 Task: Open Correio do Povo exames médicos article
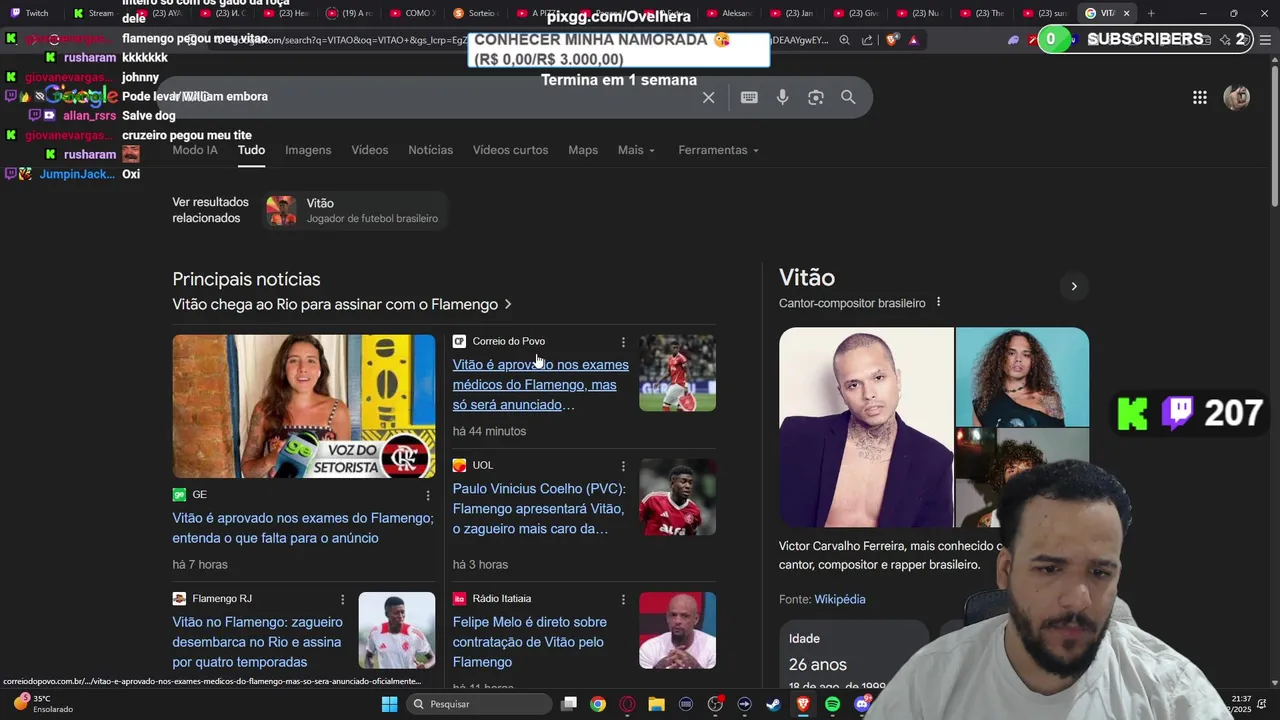pos(540,385)
